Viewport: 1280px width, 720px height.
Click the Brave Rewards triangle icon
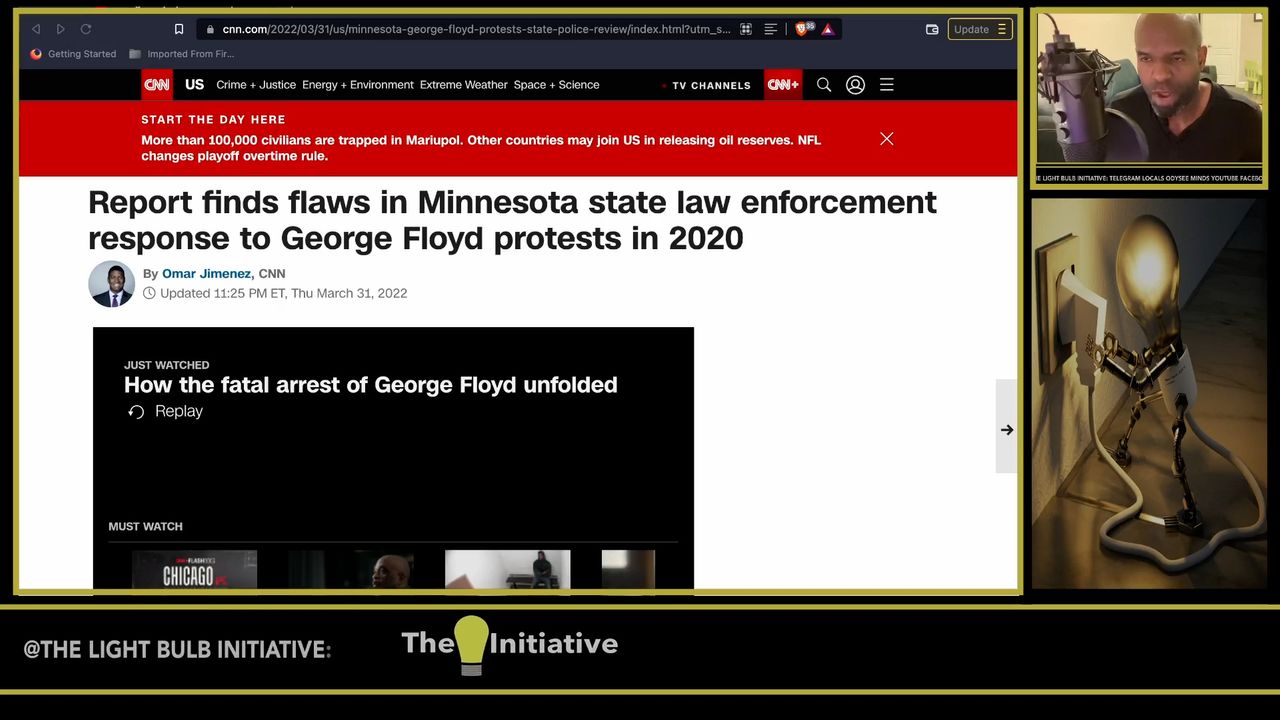click(x=828, y=30)
